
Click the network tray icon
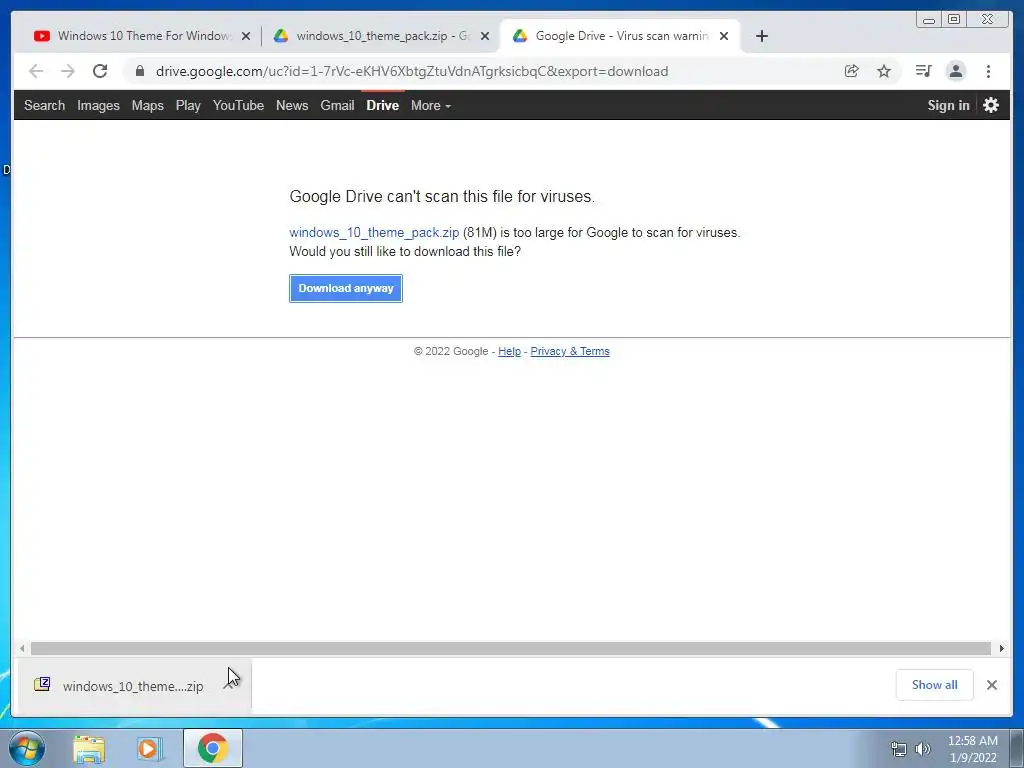click(x=899, y=750)
